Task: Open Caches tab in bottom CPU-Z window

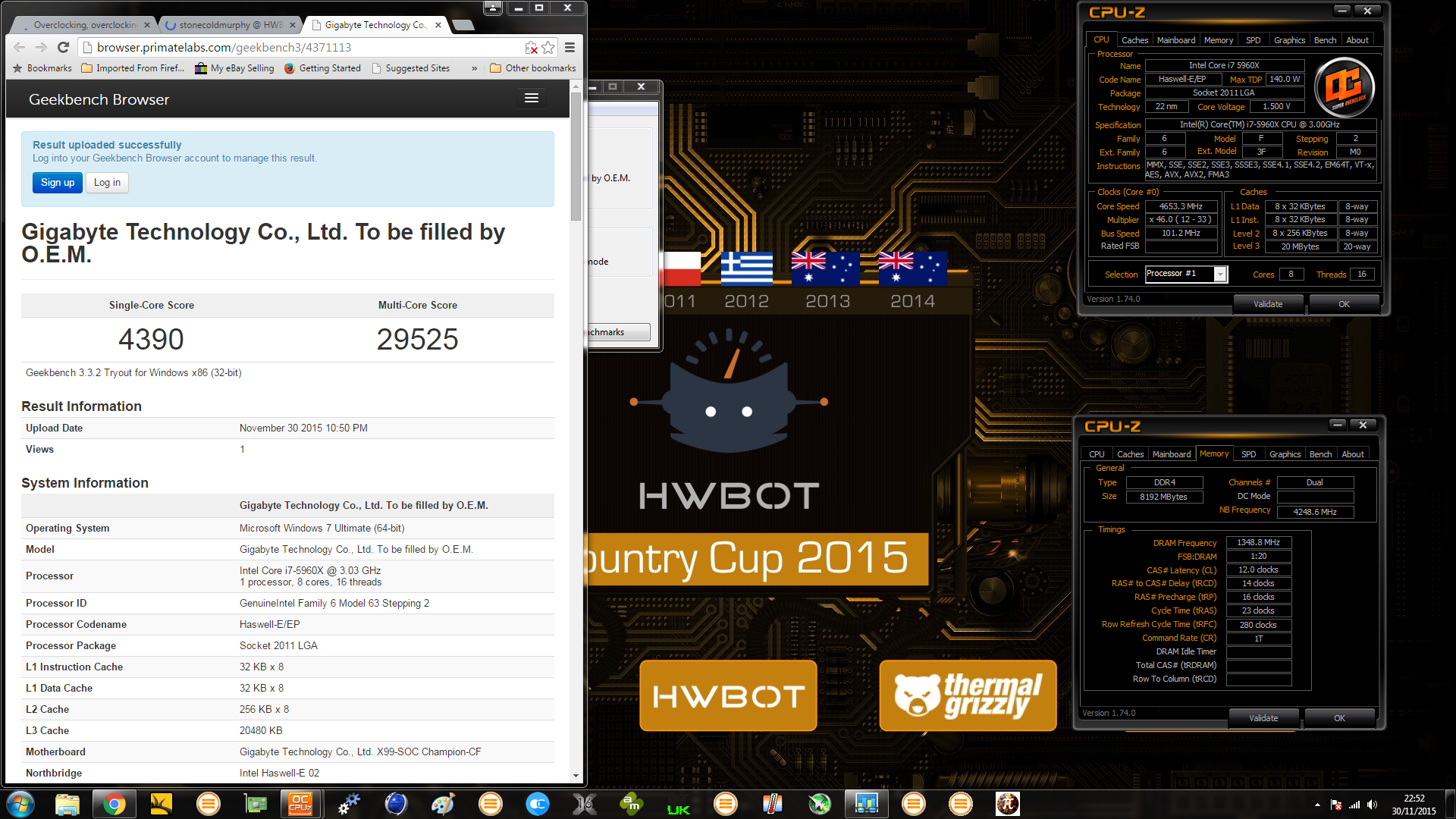Action: tap(1130, 454)
